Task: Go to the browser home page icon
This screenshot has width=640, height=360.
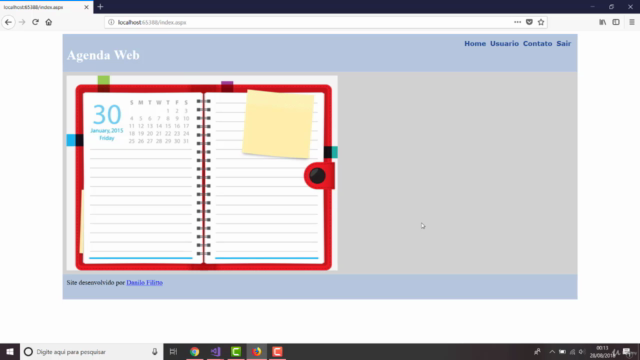Action: pos(49,22)
